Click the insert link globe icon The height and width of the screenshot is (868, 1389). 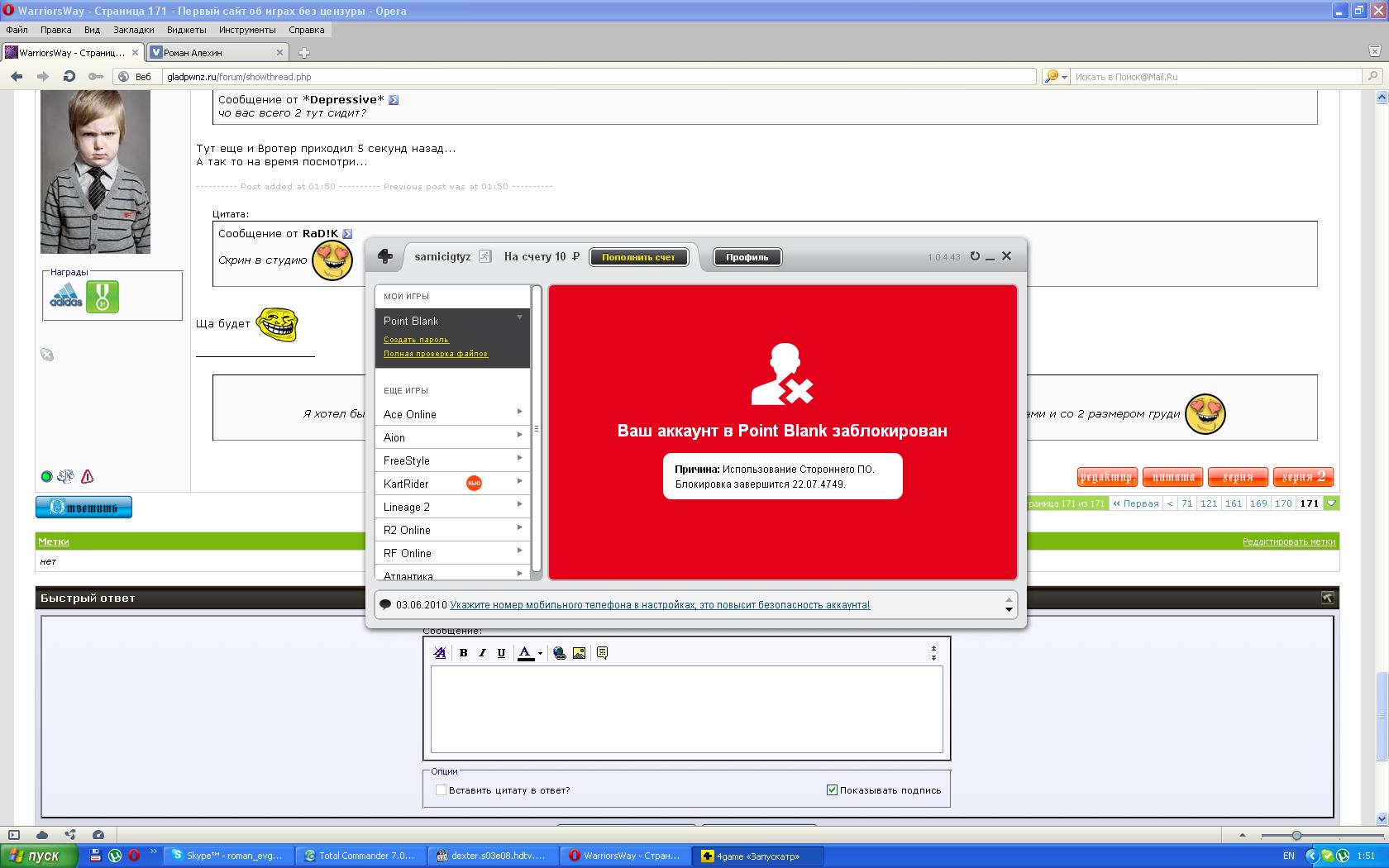[x=560, y=653]
